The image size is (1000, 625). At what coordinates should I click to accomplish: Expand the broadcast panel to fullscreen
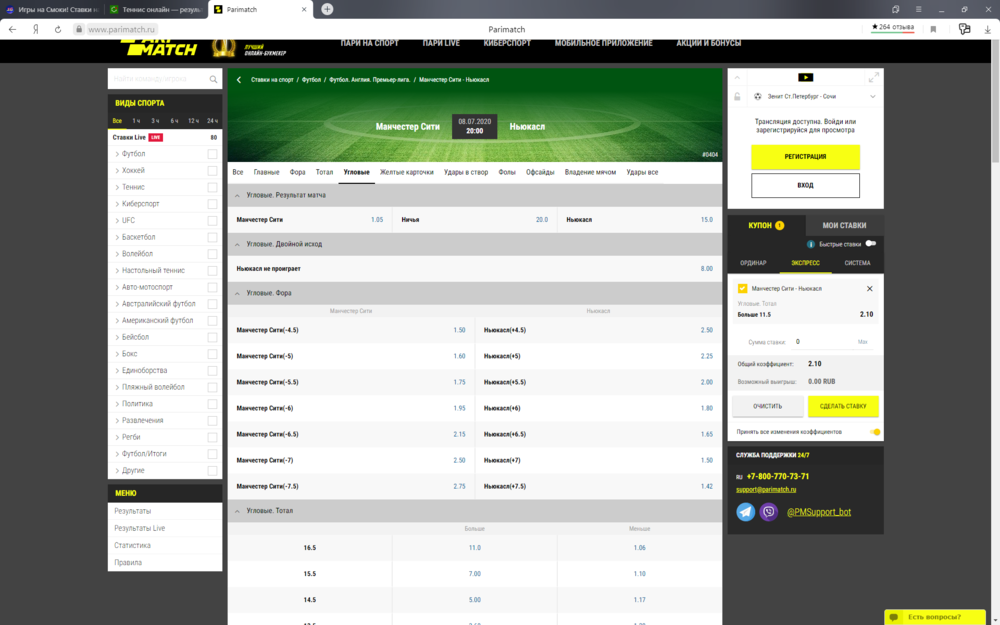[x=874, y=77]
